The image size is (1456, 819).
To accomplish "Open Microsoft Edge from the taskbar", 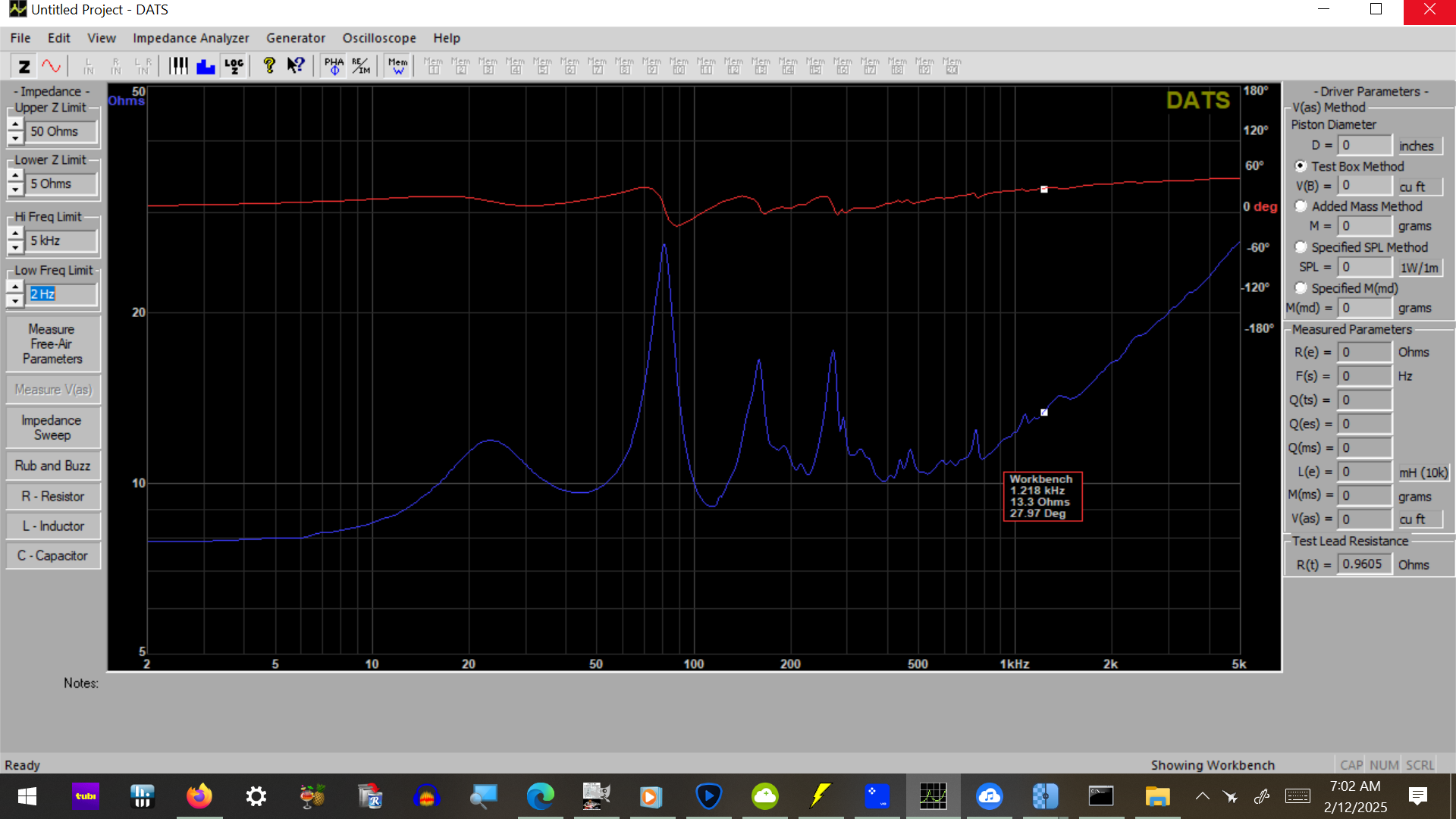I will pyautogui.click(x=539, y=796).
